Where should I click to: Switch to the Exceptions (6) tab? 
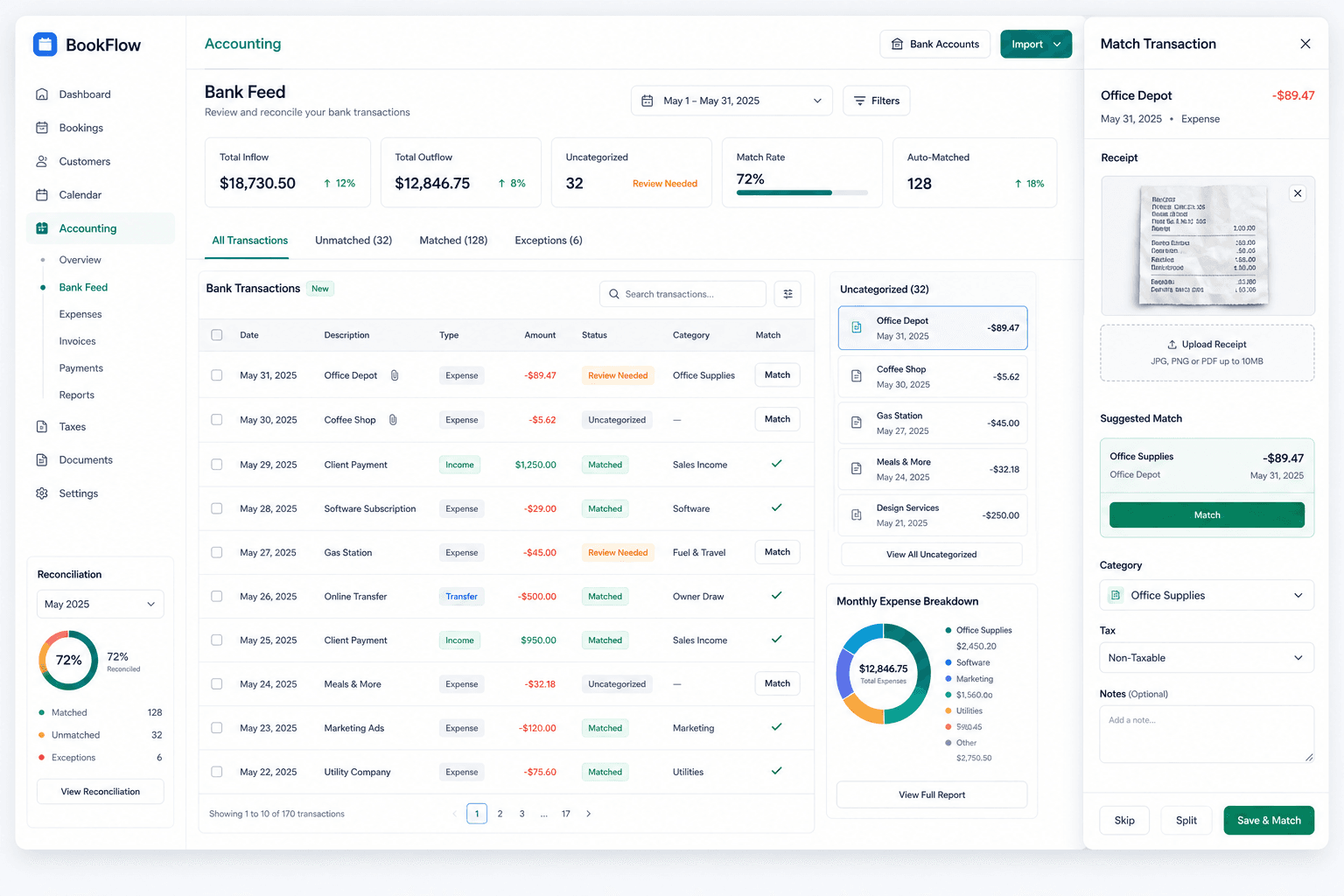[x=549, y=241]
